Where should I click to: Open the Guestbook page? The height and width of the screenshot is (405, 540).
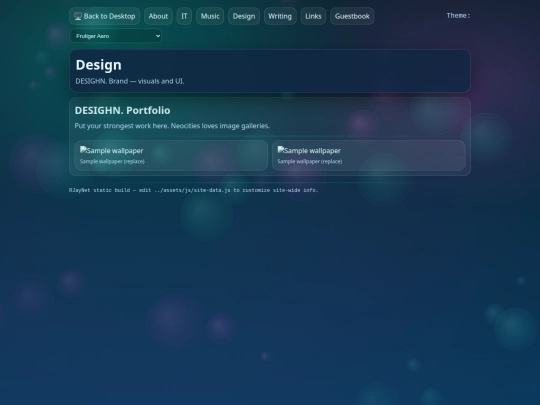pos(352,16)
